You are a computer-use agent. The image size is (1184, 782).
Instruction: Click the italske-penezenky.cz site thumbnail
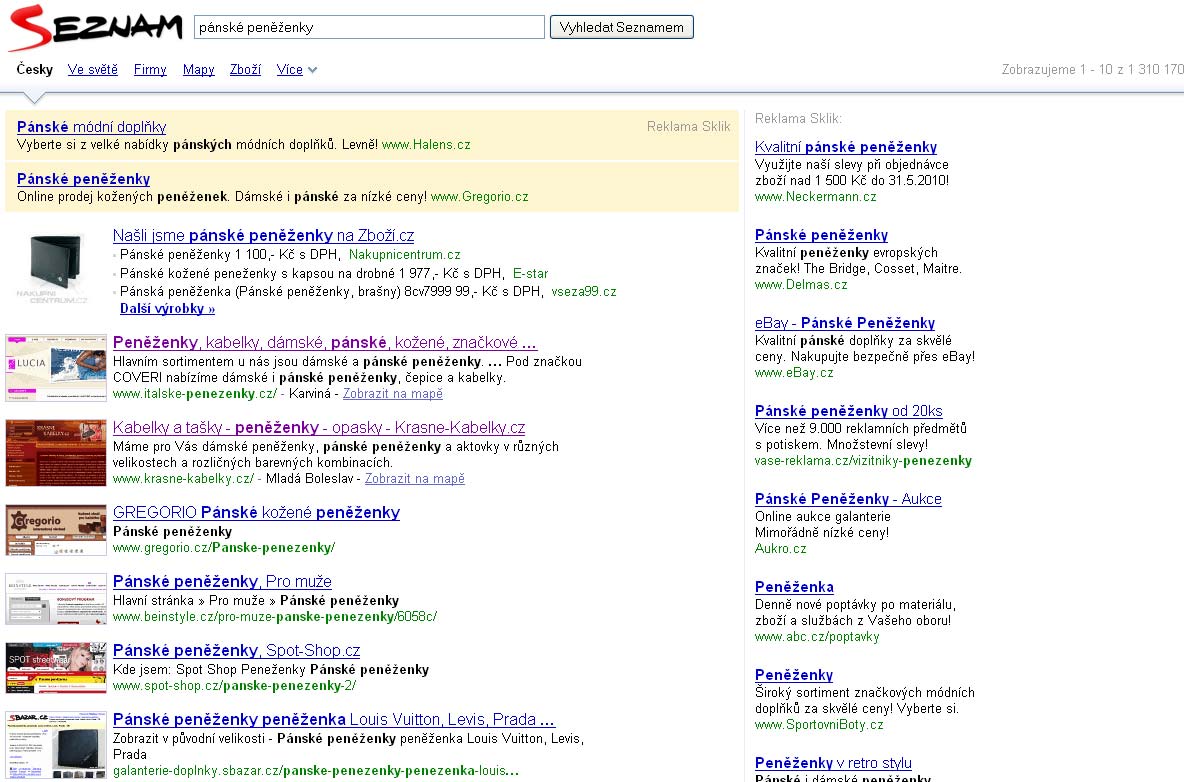coord(56,368)
